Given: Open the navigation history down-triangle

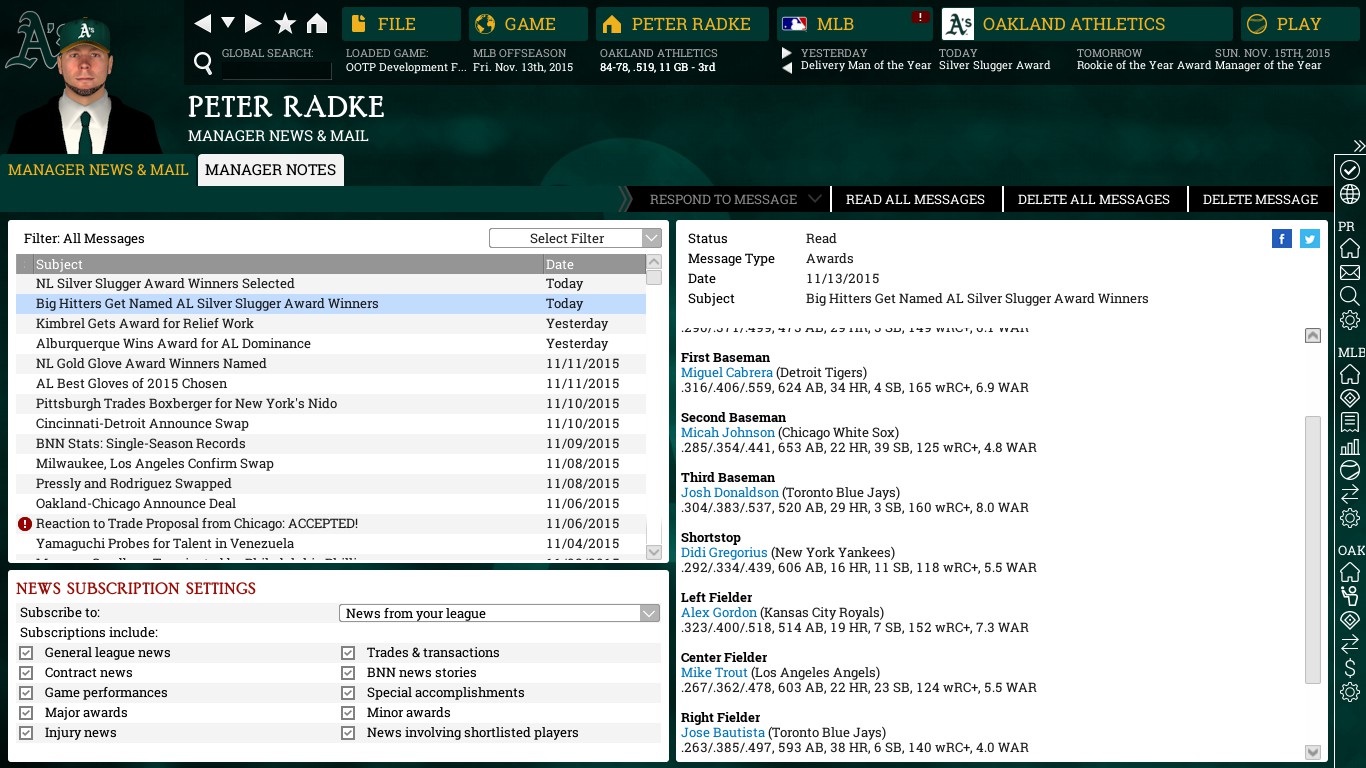Looking at the screenshot, I should click(228, 23).
